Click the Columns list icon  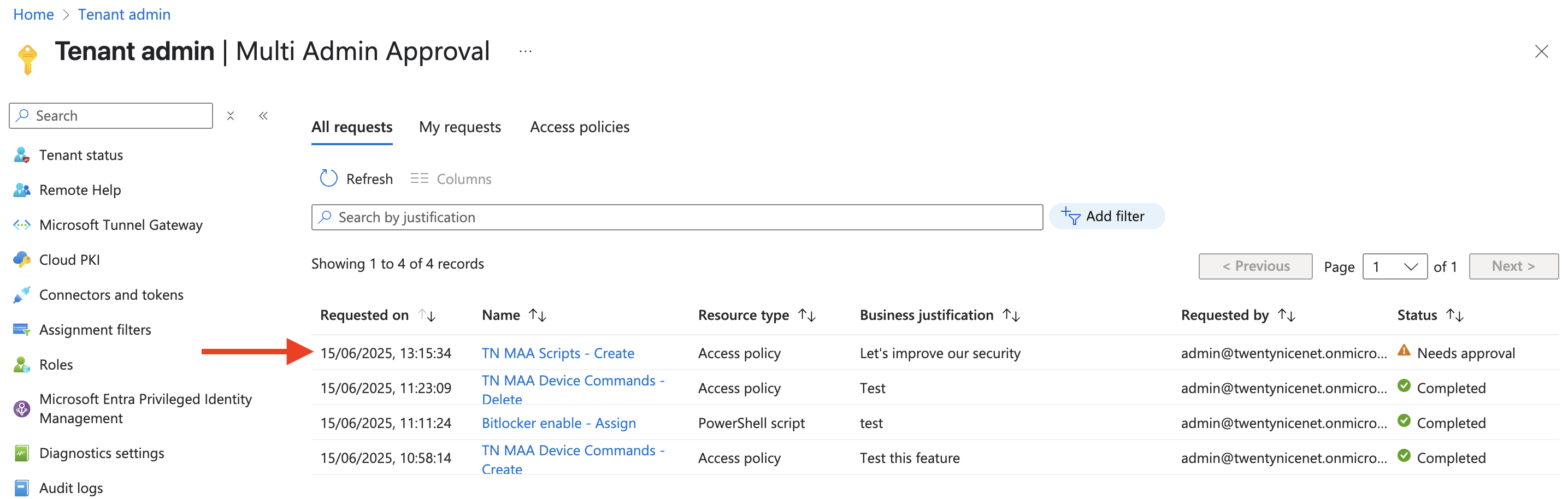pyautogui.click(x=419, y=179)
